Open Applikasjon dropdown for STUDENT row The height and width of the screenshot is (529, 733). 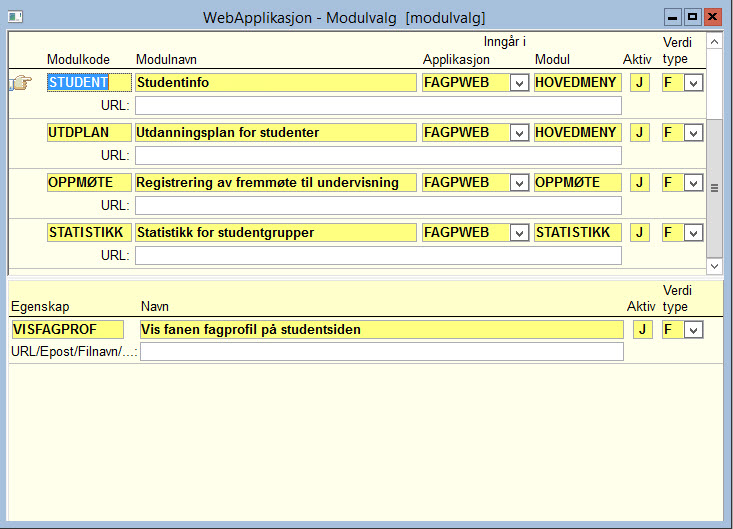(x=519, y=83)
